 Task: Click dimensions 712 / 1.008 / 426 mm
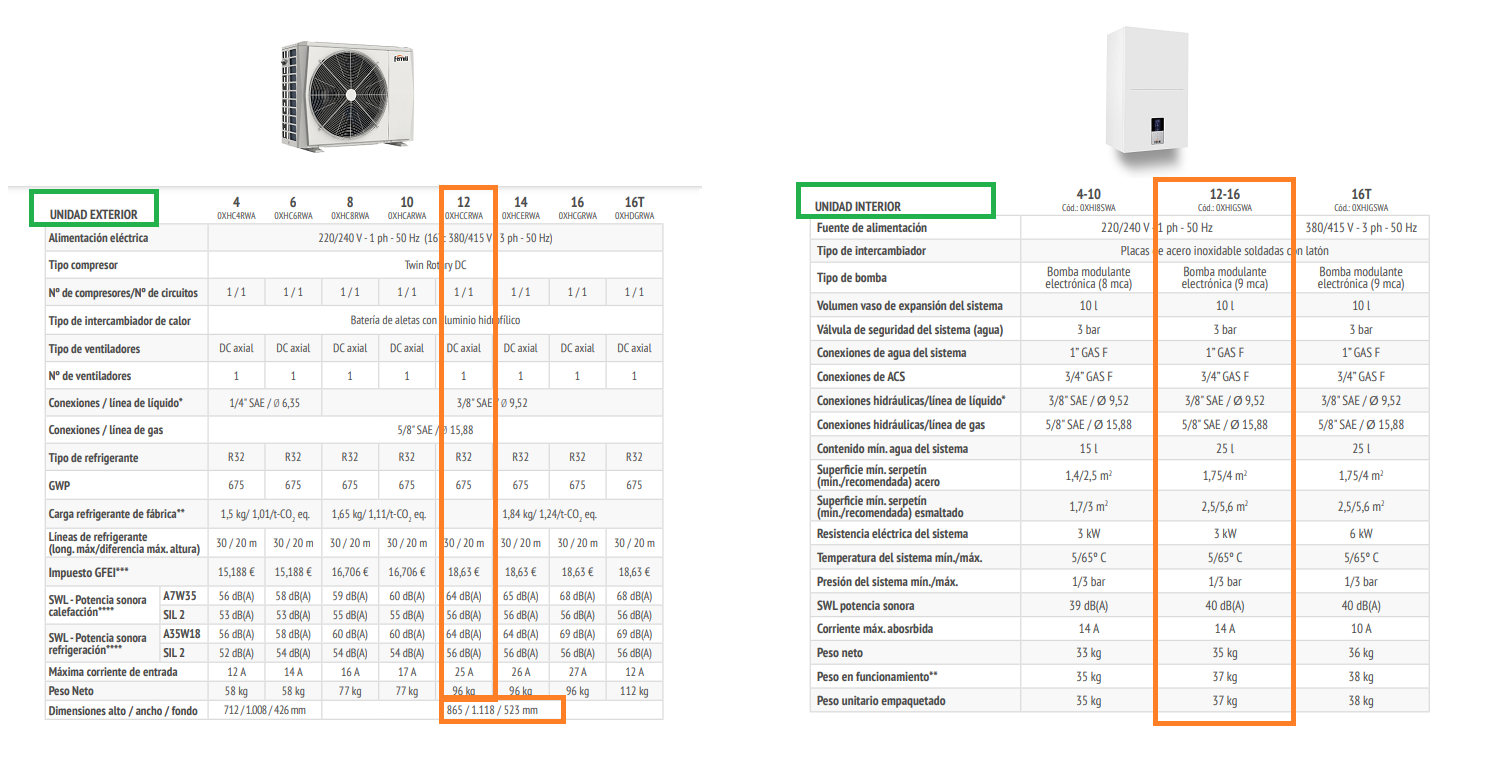(265, 711)
